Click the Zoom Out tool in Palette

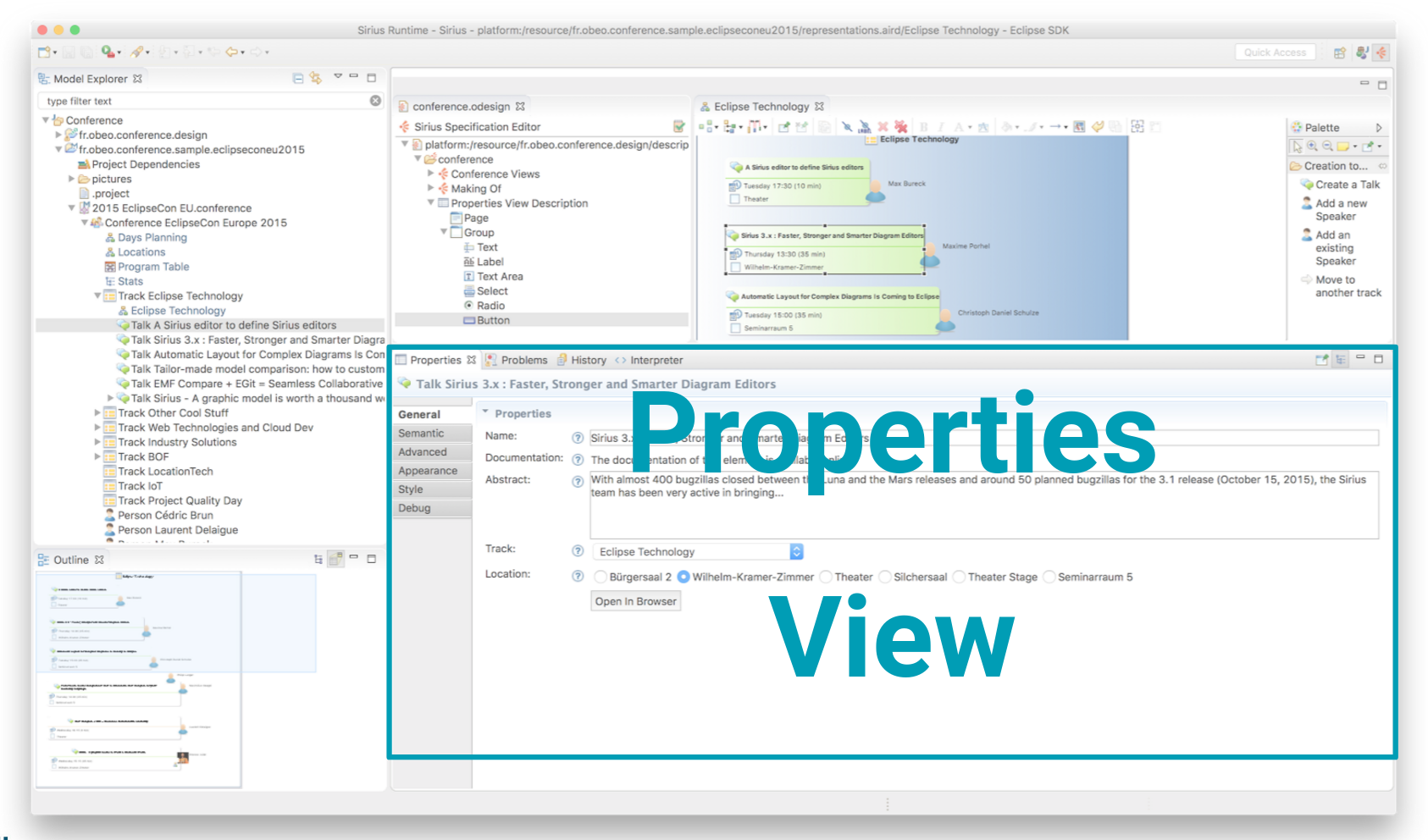(1327, 146)
